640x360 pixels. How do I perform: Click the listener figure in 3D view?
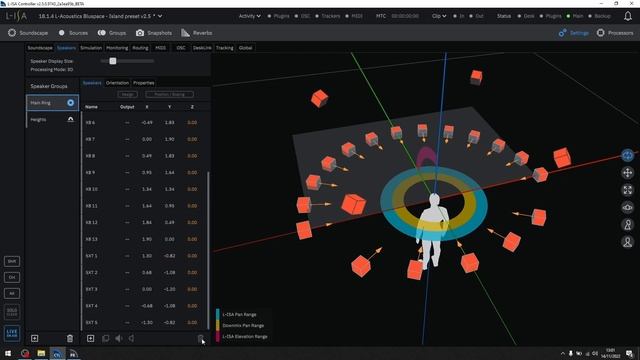point(433,231)
